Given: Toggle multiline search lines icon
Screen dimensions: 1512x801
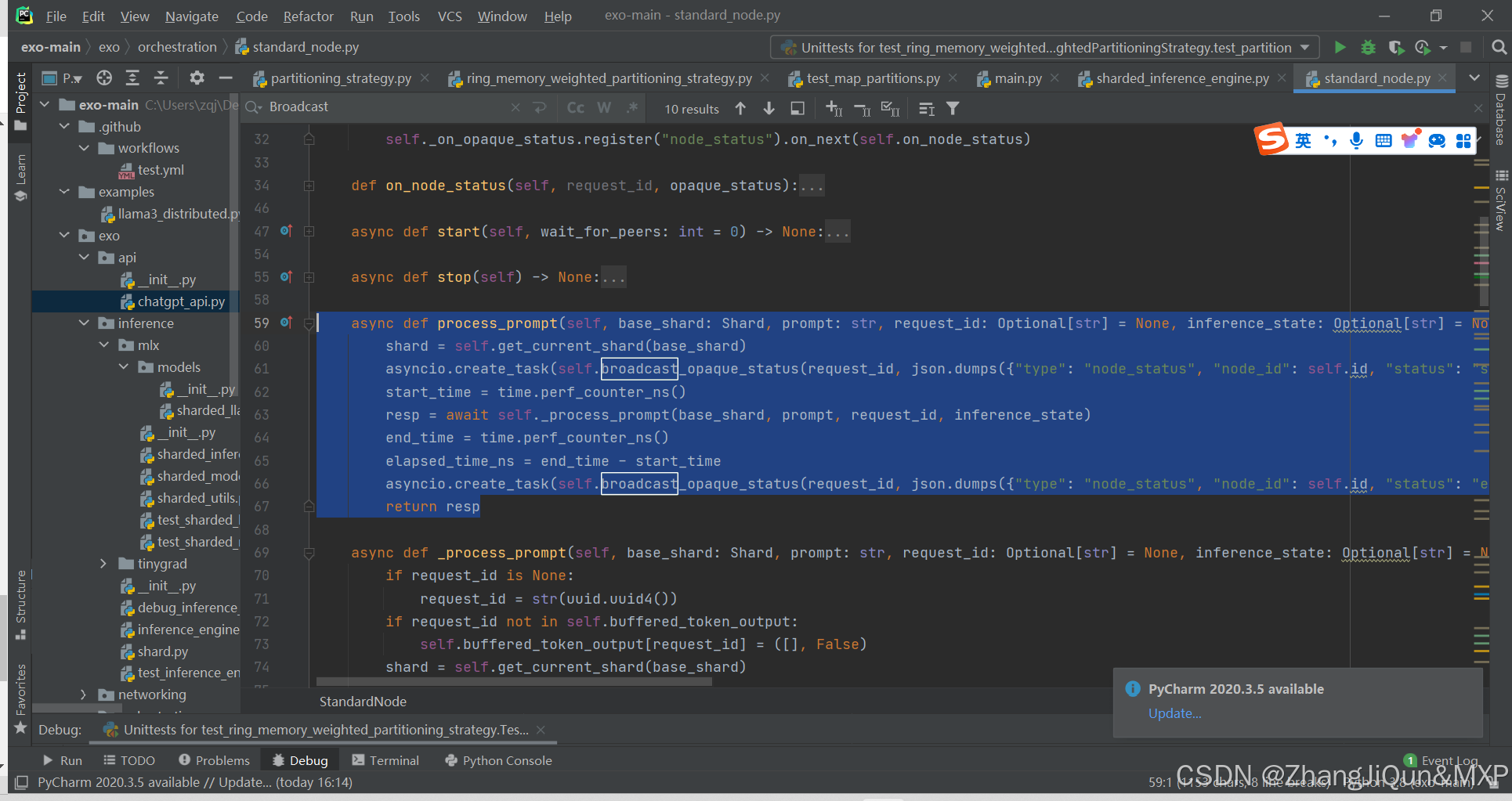Looking at the screenshot, I should pyautogui.click(x=926, y=108).
